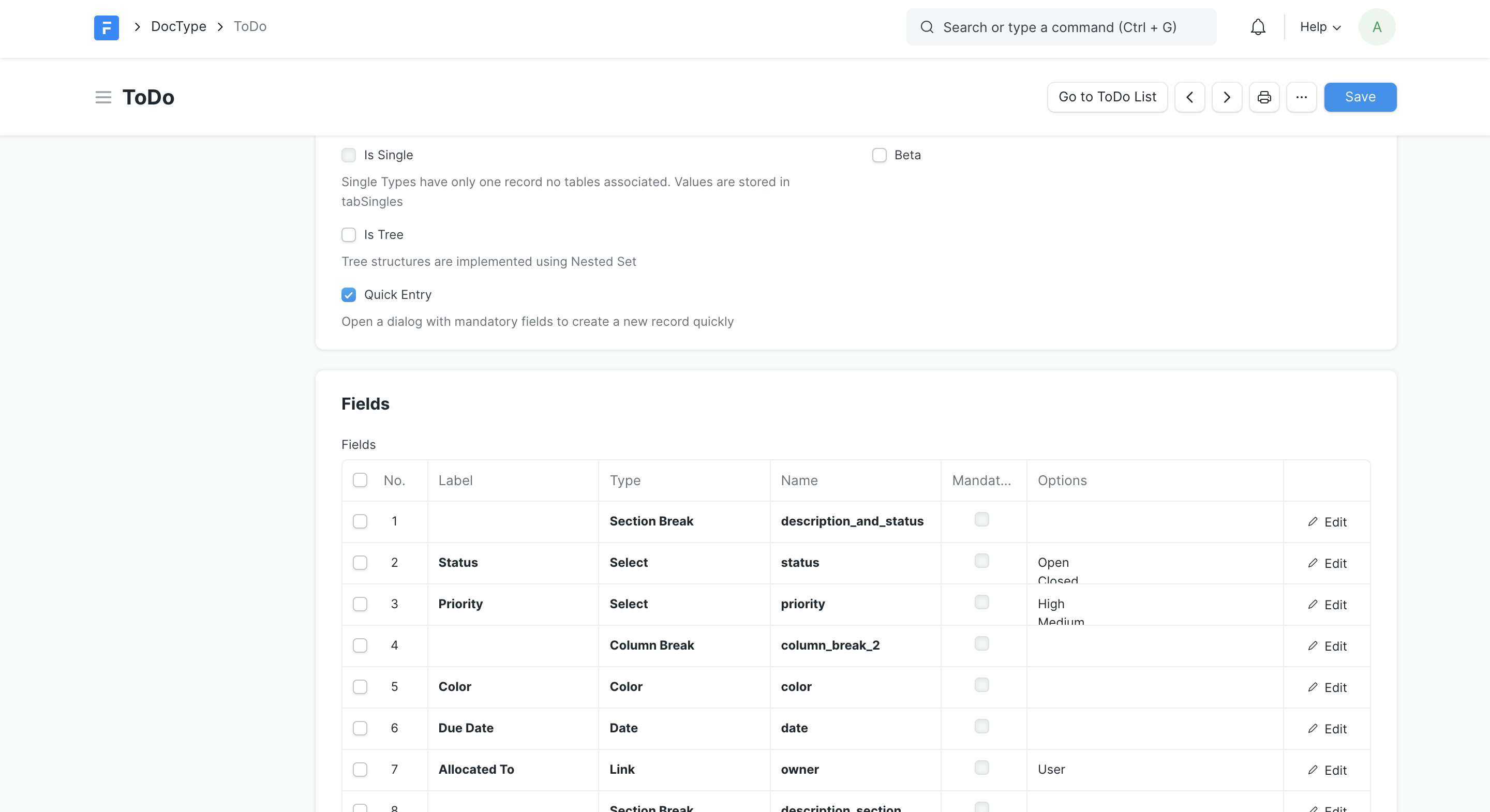Focus the search or command bar
Screen dimensions: 1490x812
point(1061,27)
